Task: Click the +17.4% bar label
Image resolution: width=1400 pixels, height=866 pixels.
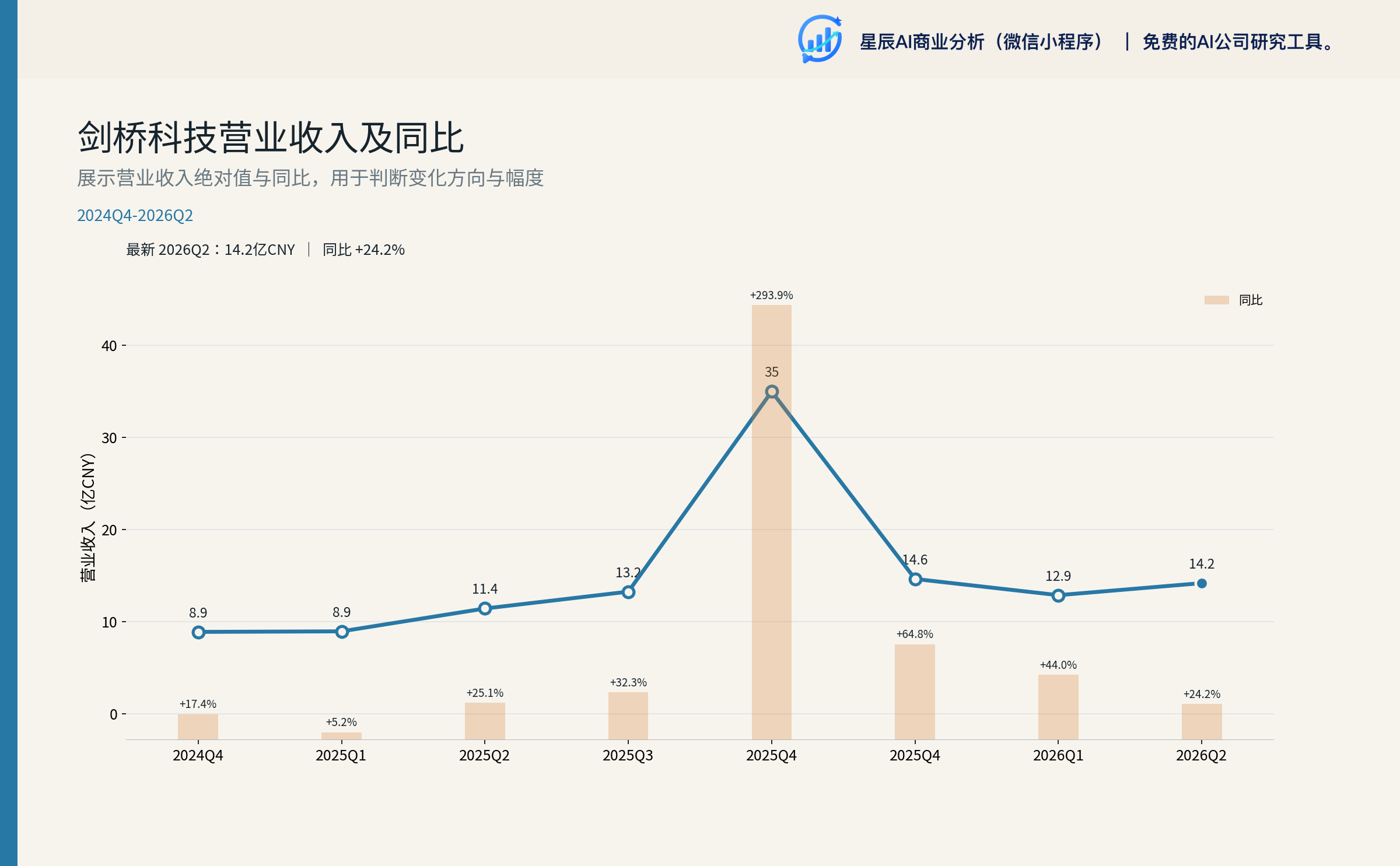Action: [x=198, y=704]
